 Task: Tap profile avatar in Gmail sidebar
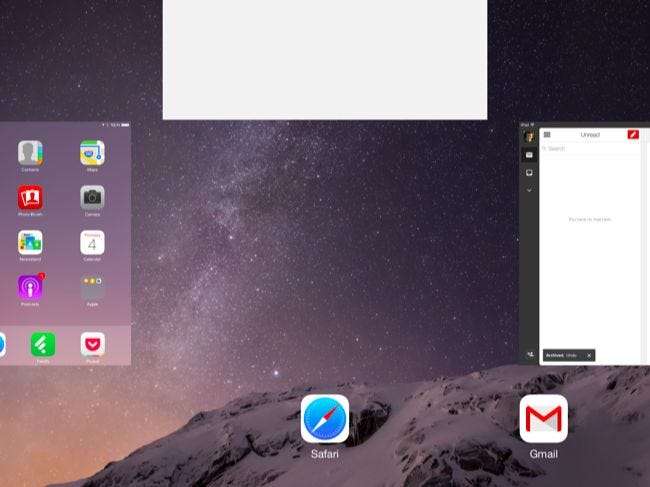(x=529, y=136)
